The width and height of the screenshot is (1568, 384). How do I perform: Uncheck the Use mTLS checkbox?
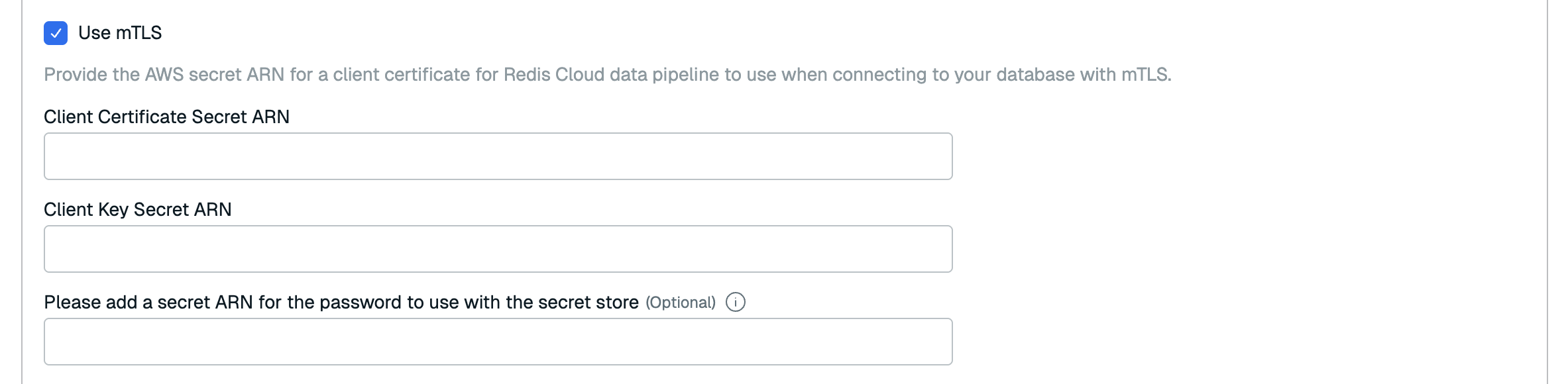56,33
